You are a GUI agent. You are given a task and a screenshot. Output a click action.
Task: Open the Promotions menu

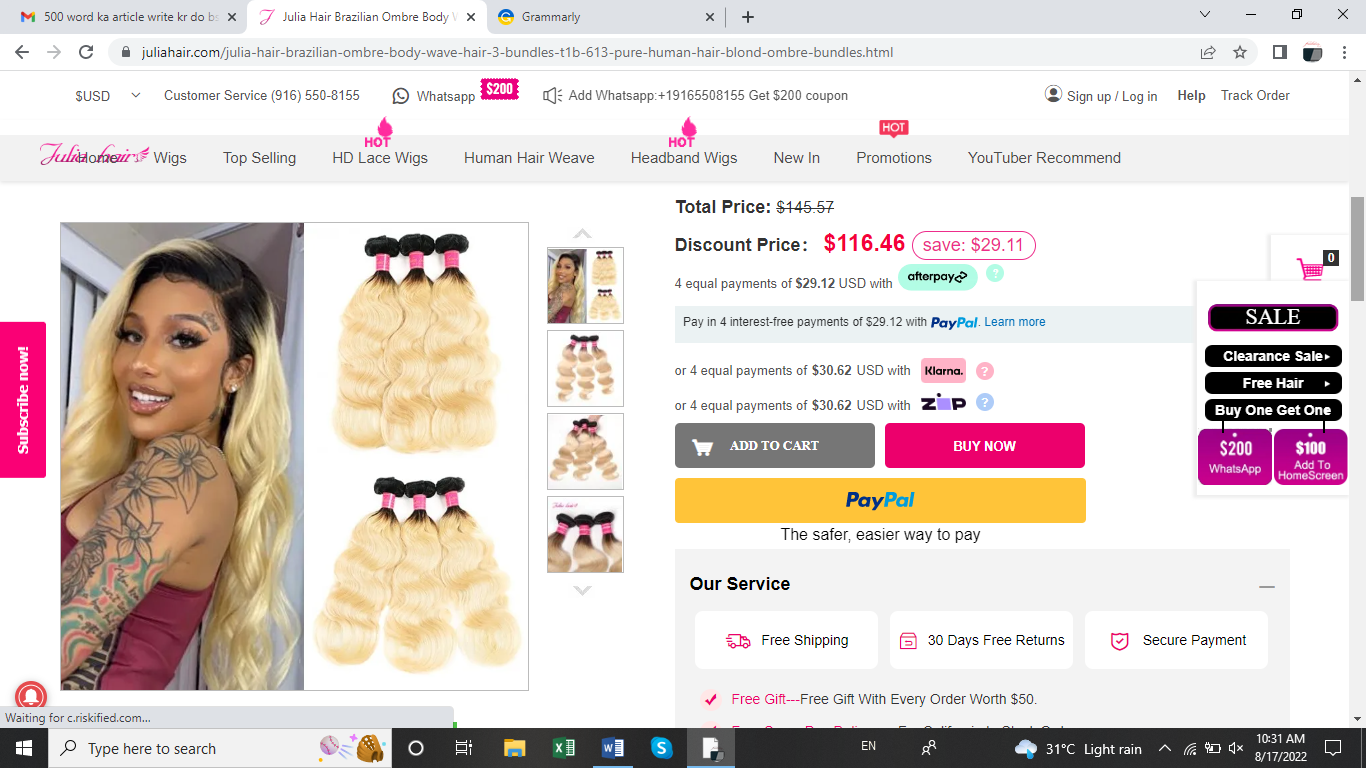pos(894,158)
